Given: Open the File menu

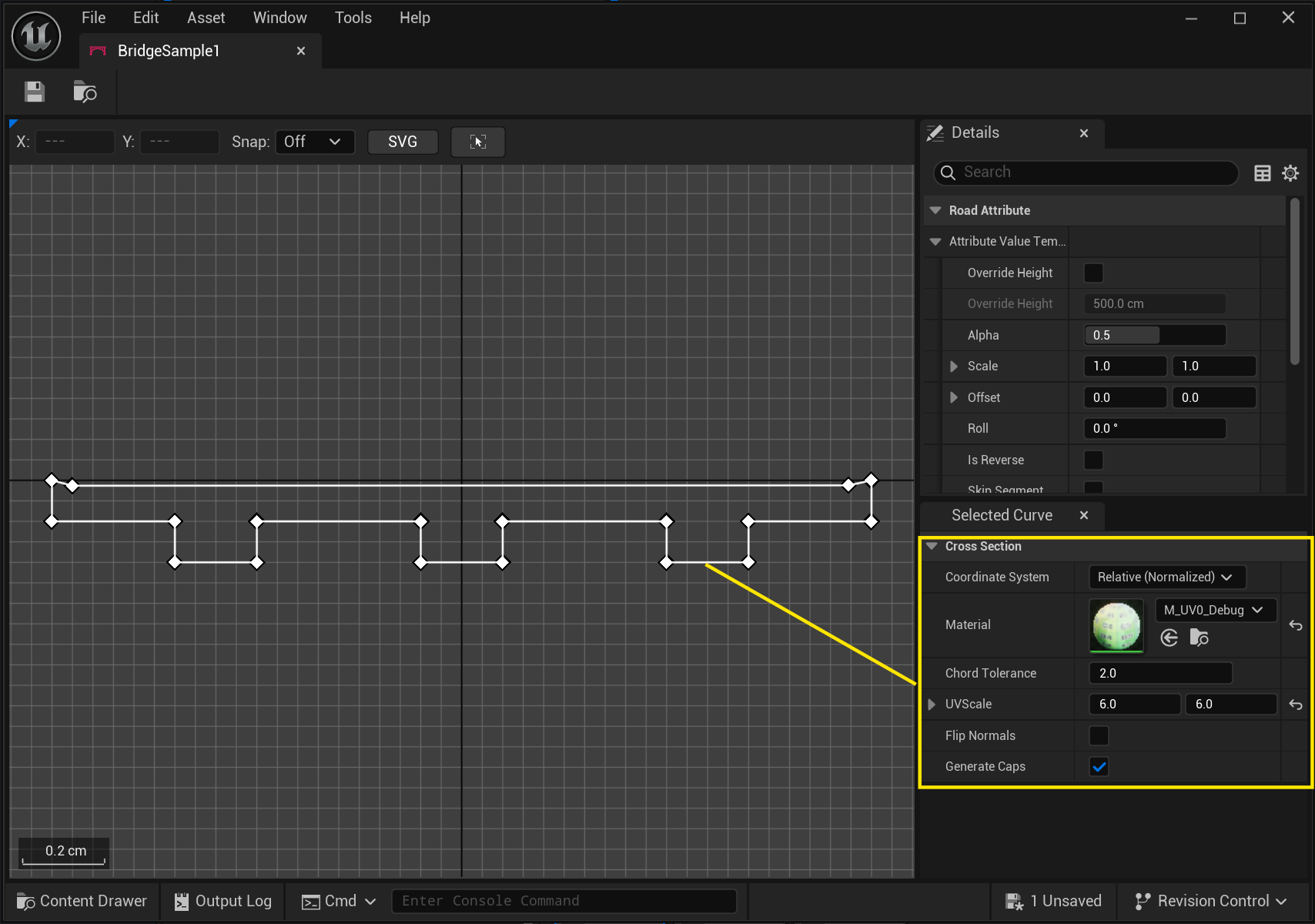Looking at the screenshot, I should click(93, 18).
